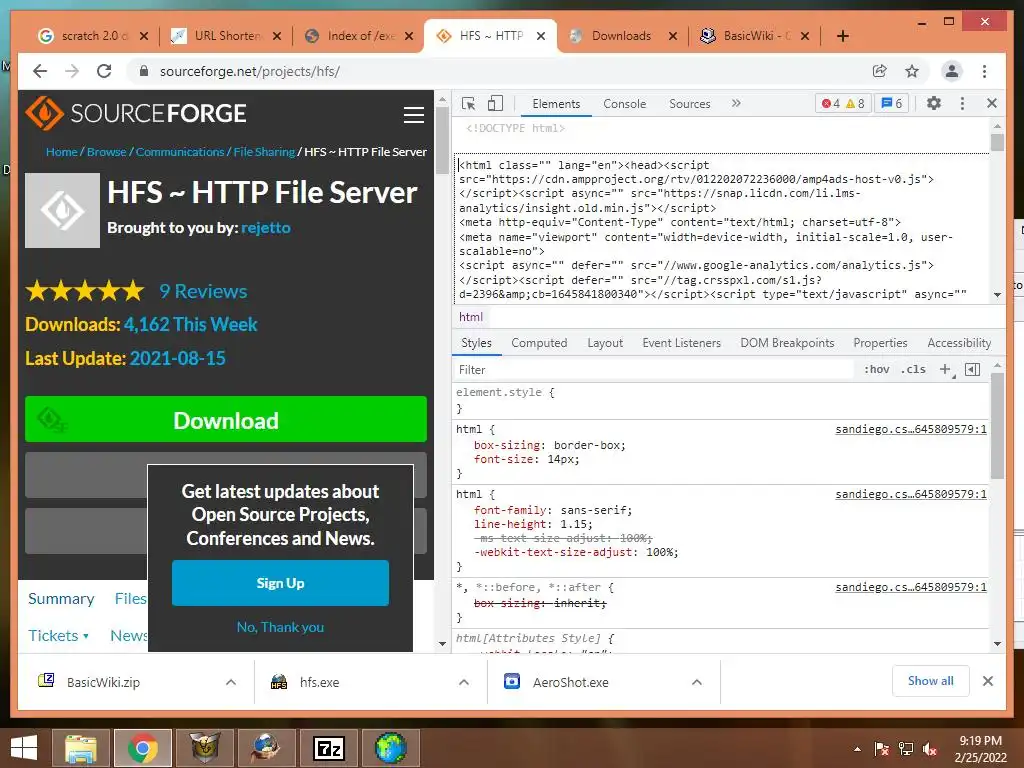Open the rejetto author link
The image size is (1024, 768).
point(266,228)
